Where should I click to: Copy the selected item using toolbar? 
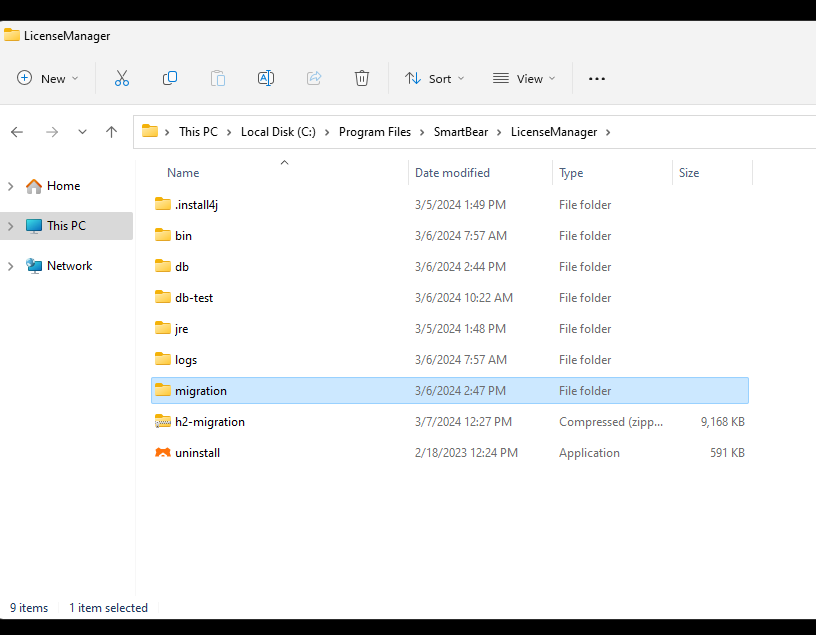[x=170, y=78]
